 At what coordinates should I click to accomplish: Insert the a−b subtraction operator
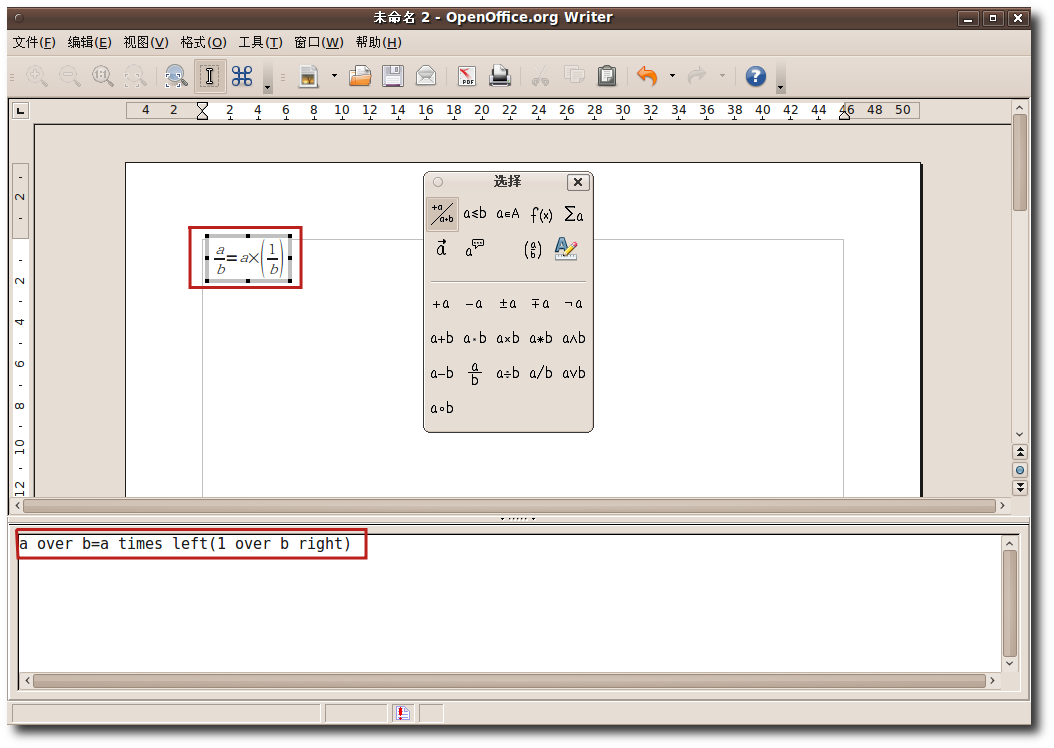[x=442, y=373]
